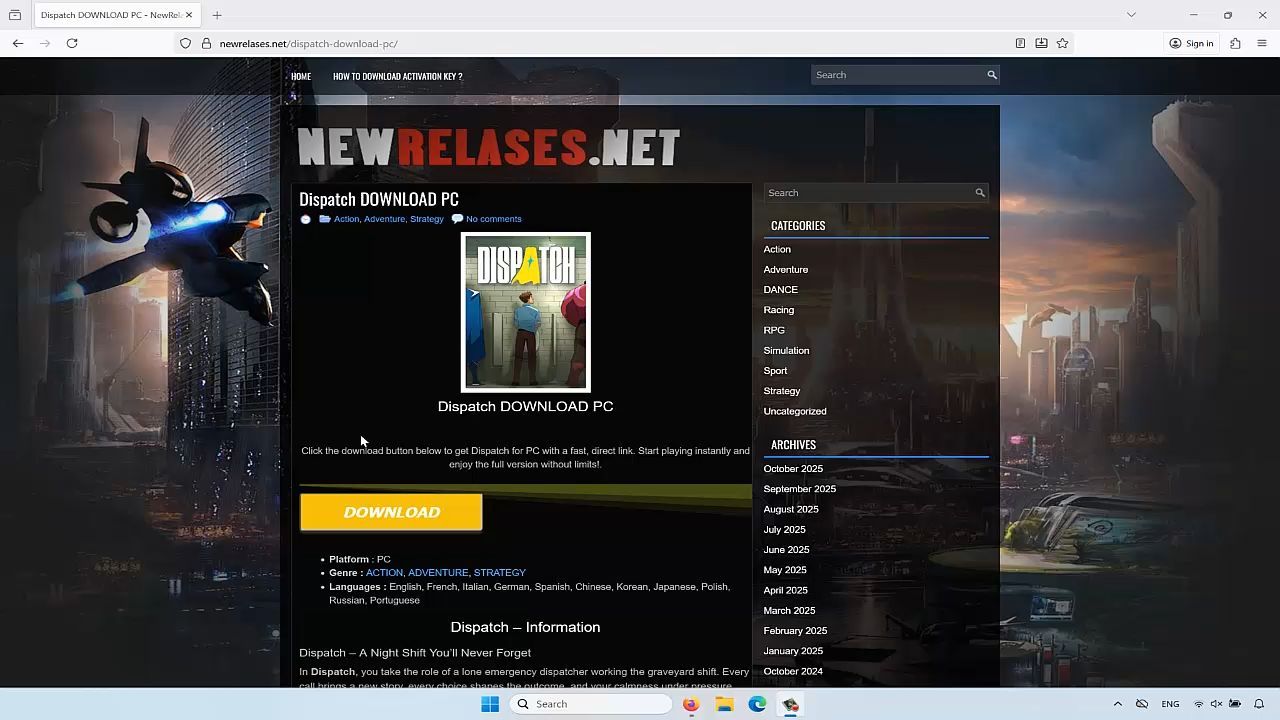This screenshot has width=1280, height=720.
Task: Click the browser reload page icon
Action: [72, 43]
